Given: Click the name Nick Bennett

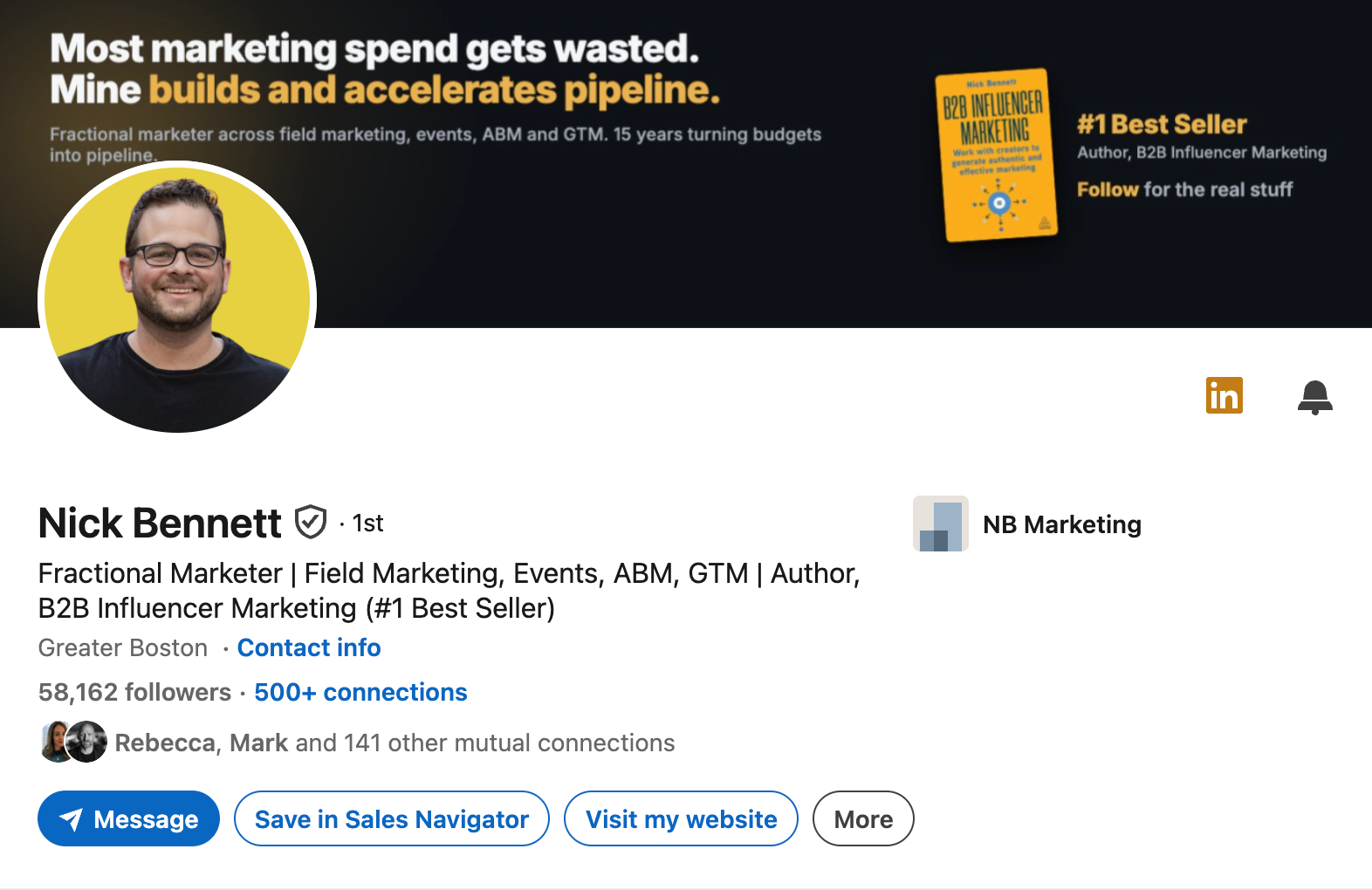Looking at the screenshot, I should click(x=160, y=523).
